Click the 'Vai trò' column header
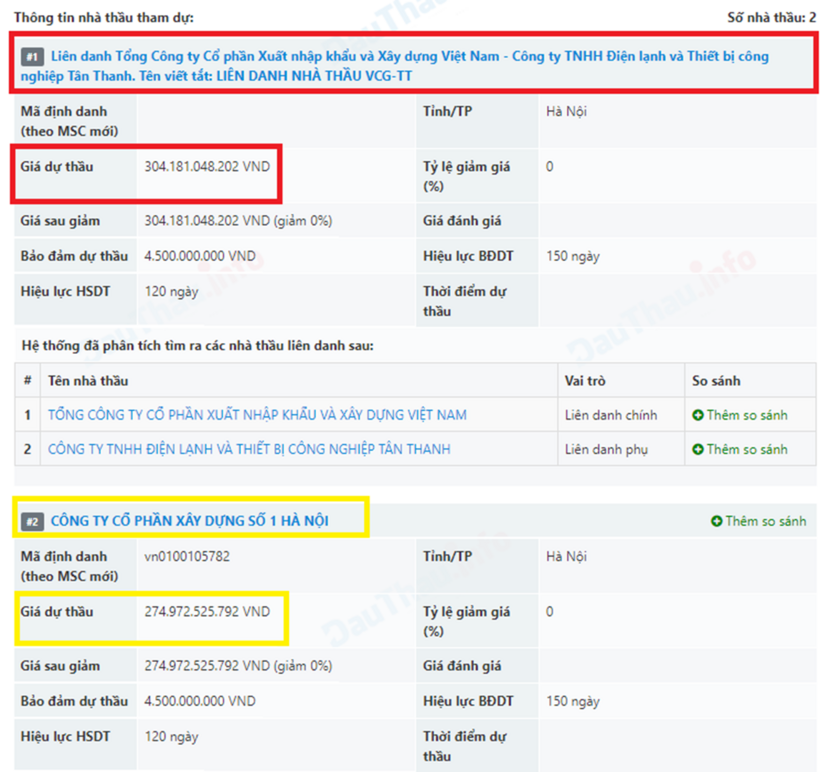Screen dimensions: 820x772 pyautogui.click(x=585, y=381)
